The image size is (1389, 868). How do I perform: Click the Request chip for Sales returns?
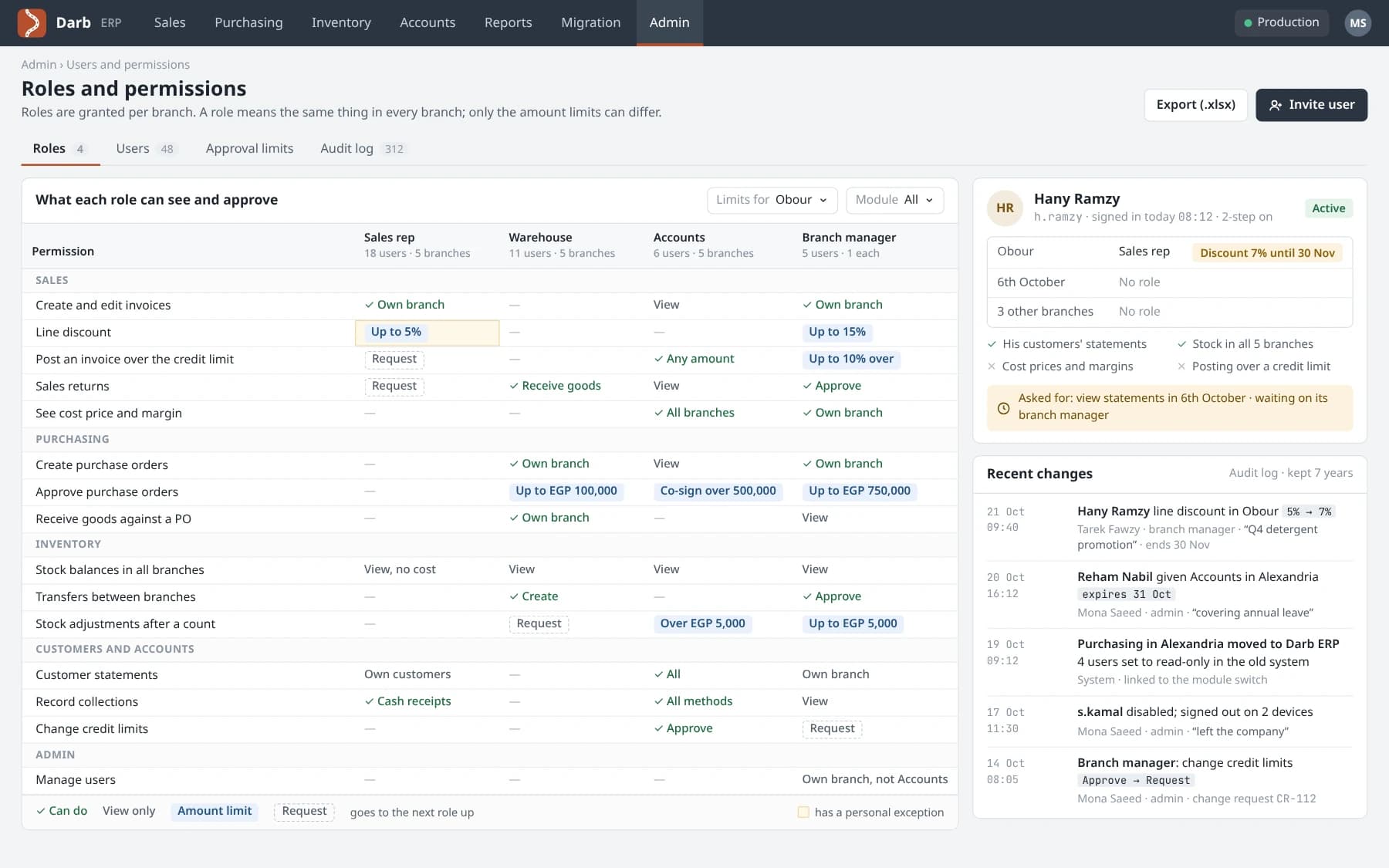pyautogui.click(x=394, y=386)
